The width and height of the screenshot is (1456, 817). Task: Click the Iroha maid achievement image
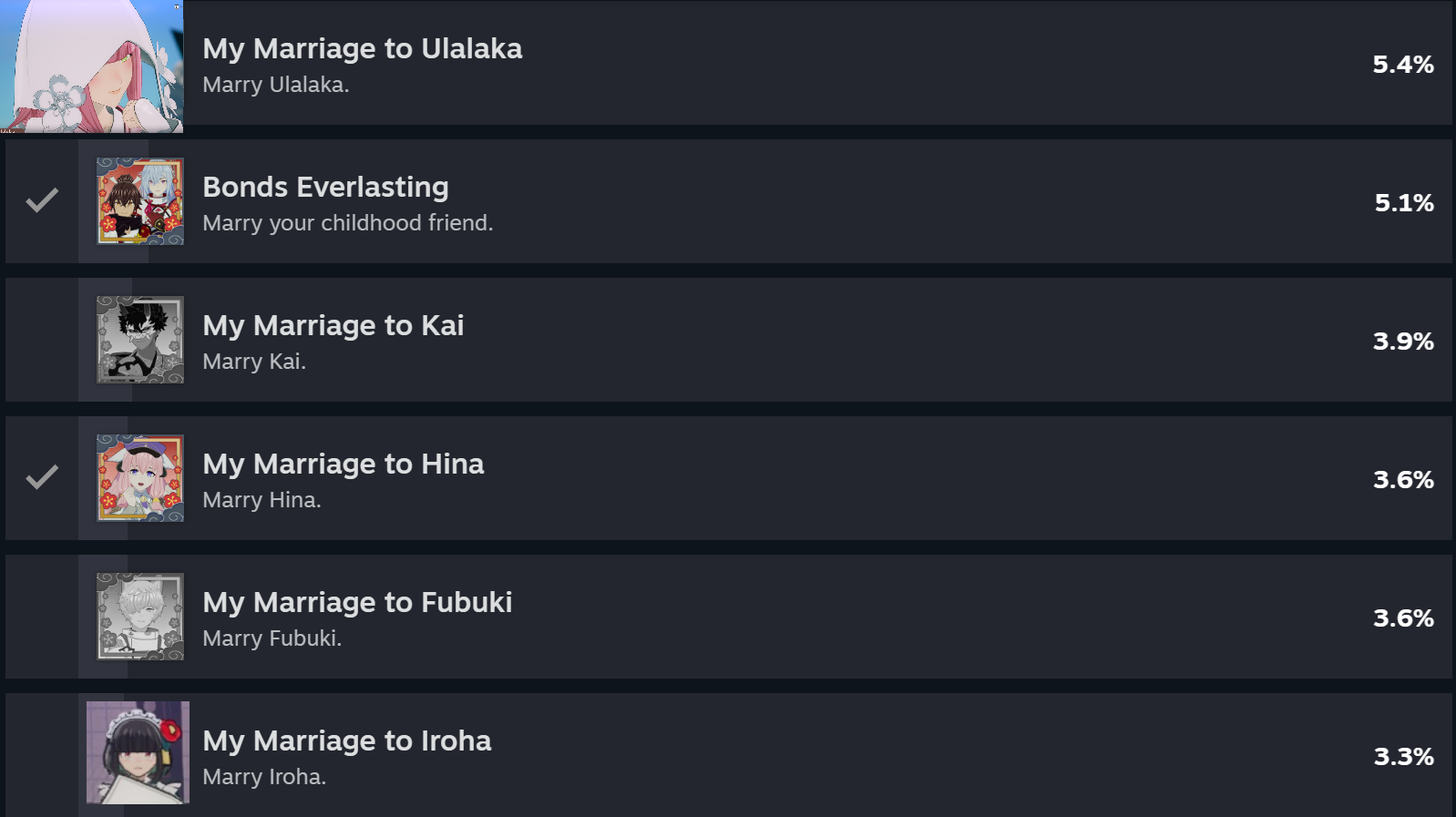click(138, 752)
